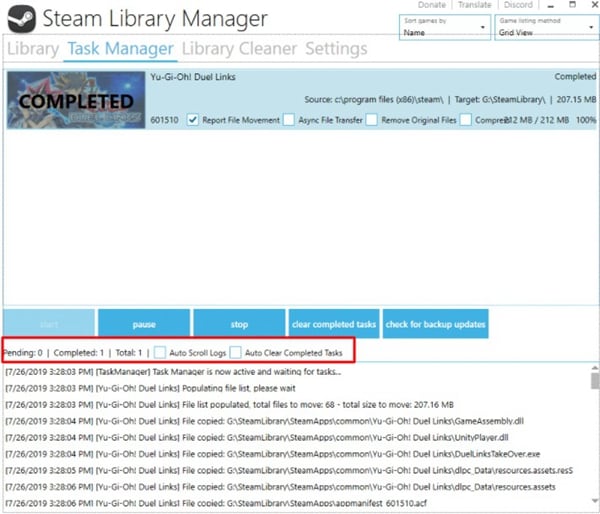Click the Steam logo icon
The height and width of the screenshot is (514, 600).
pos(22,19)
